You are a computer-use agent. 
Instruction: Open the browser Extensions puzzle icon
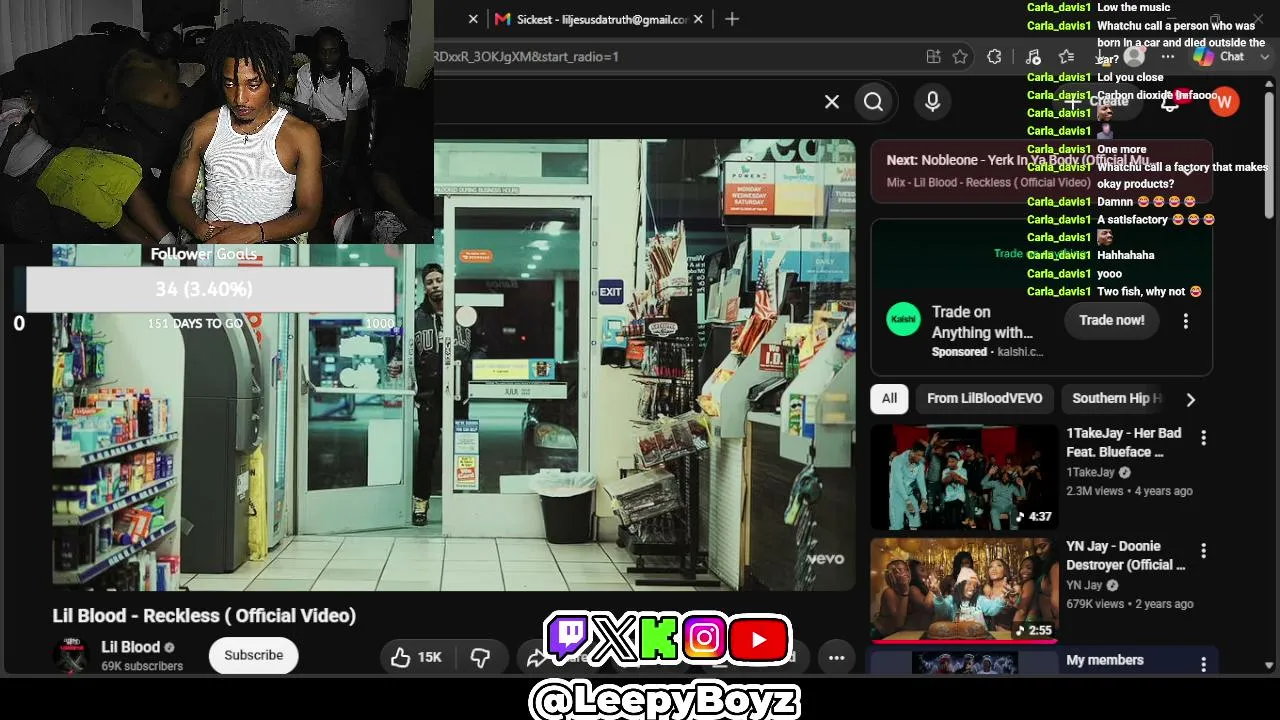[x=994, y=57]
